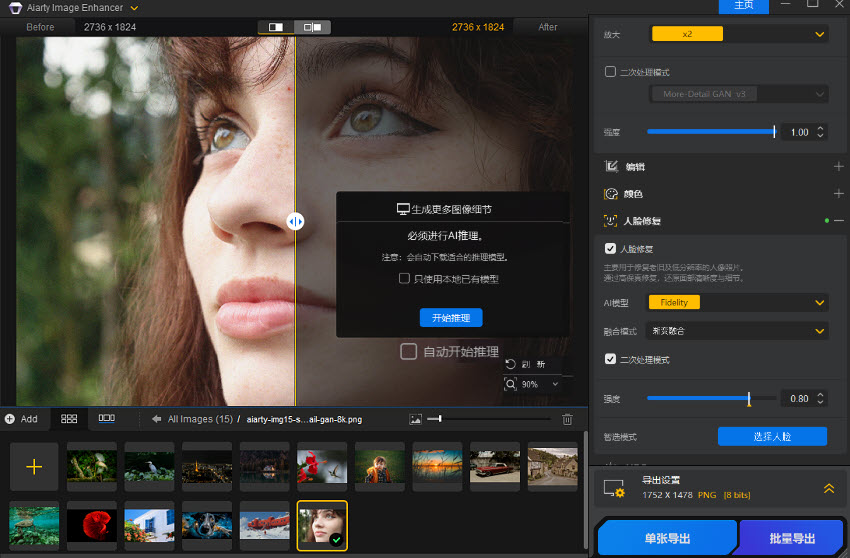Viewport: 850px width, 558px height.
Task: Uncheck the 人脸修复 checkbox
Action: 610,248
